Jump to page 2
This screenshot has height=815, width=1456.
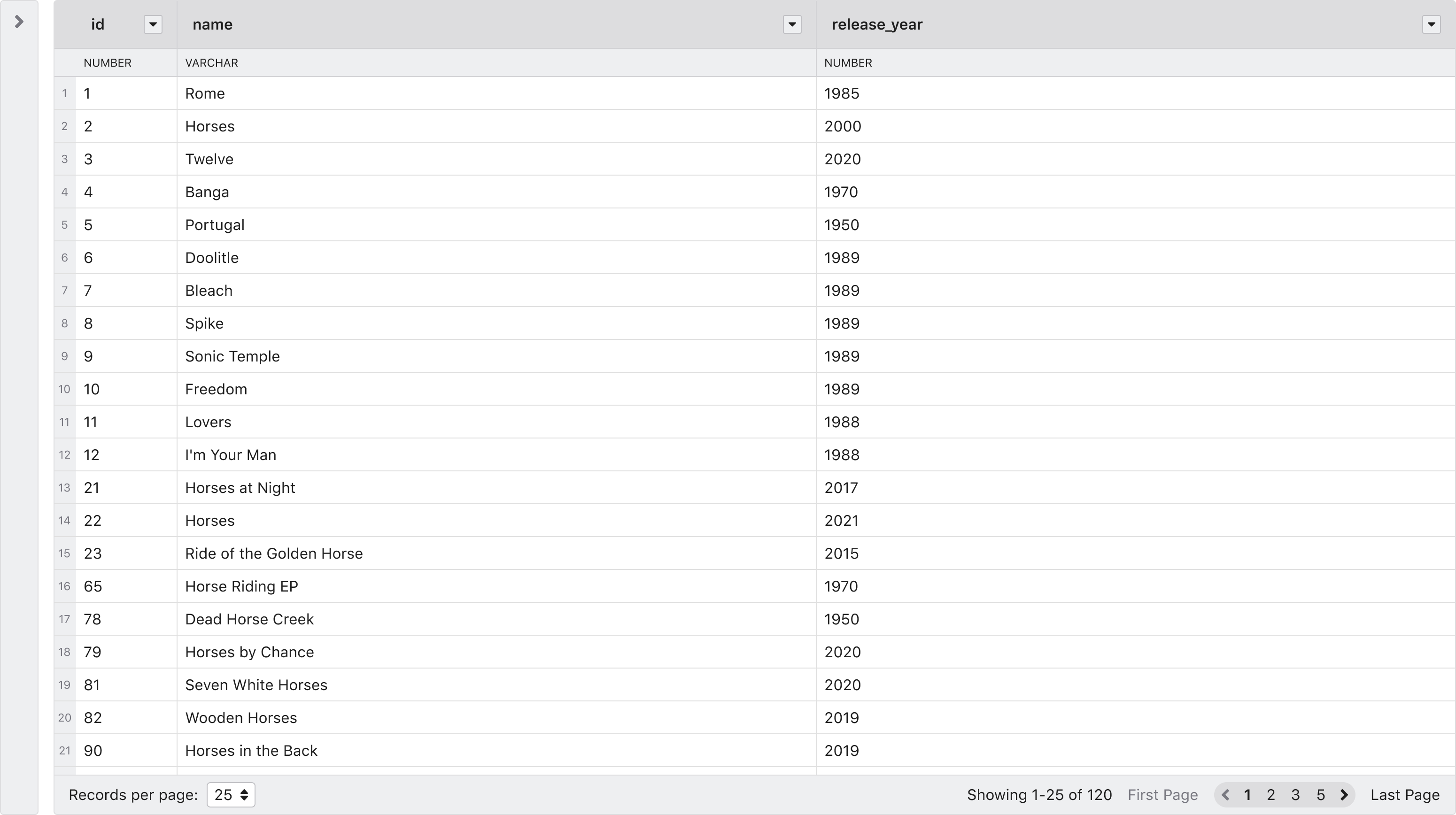1270,795
